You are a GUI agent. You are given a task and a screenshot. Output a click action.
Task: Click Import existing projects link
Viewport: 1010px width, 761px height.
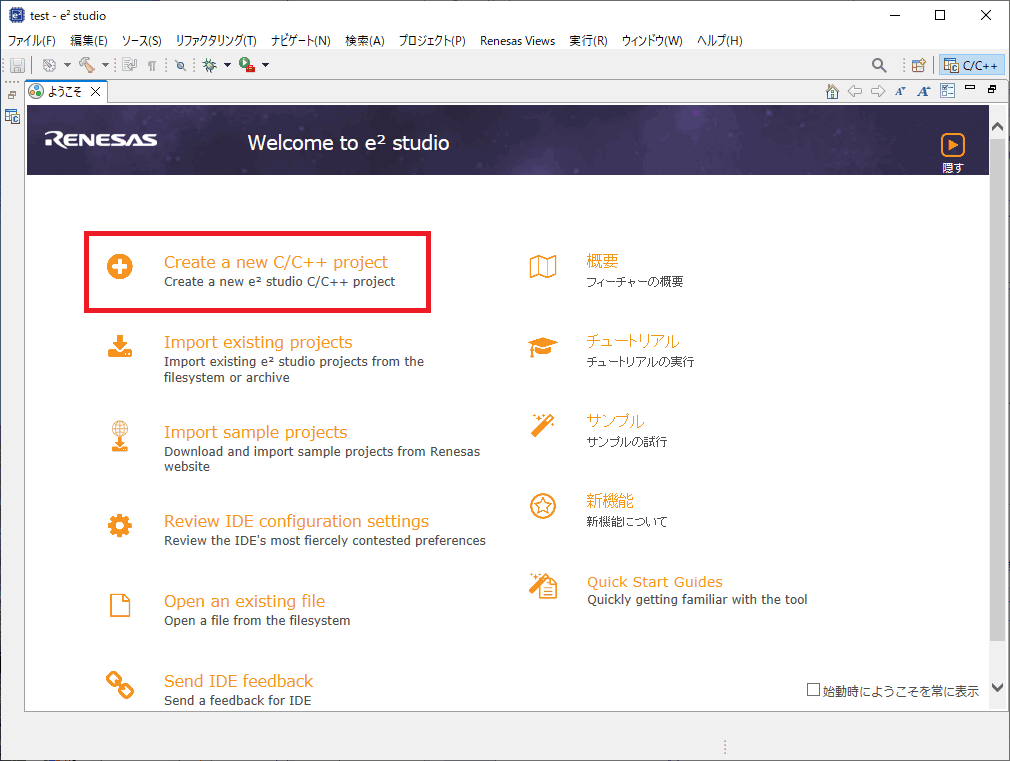258,342
